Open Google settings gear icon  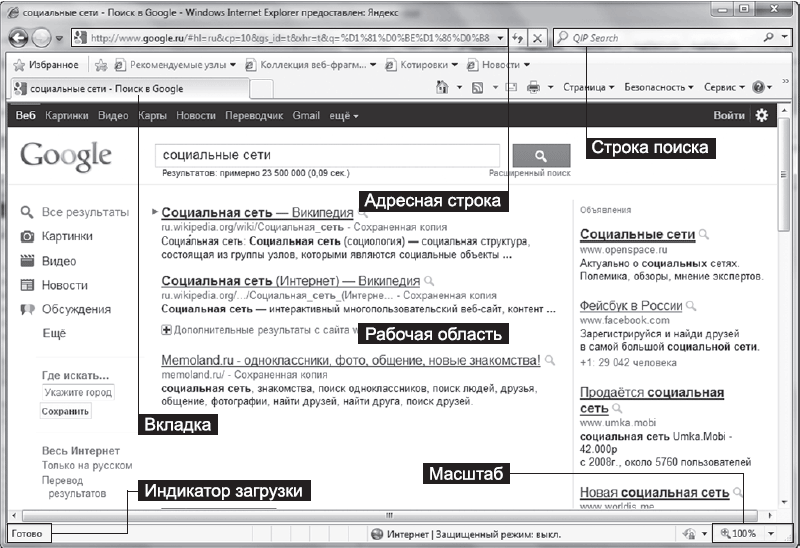[762, 116]
